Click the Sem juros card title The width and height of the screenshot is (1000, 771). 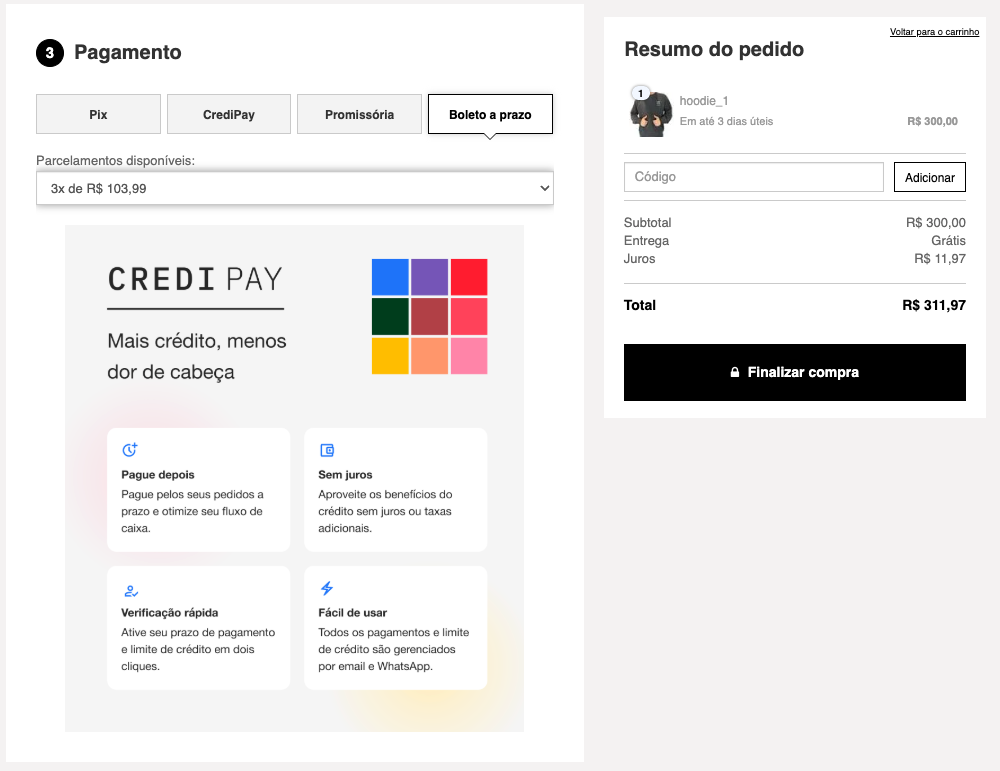pyautogui.click(x=345, y=474)
